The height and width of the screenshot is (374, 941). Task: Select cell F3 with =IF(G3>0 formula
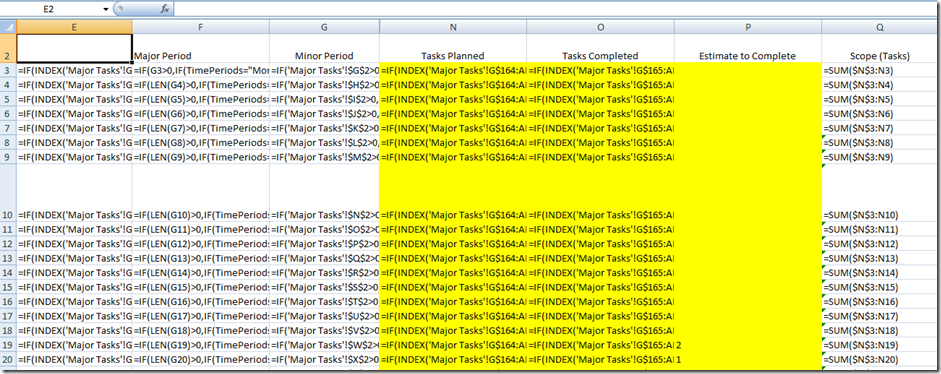(x=200, y=71)
